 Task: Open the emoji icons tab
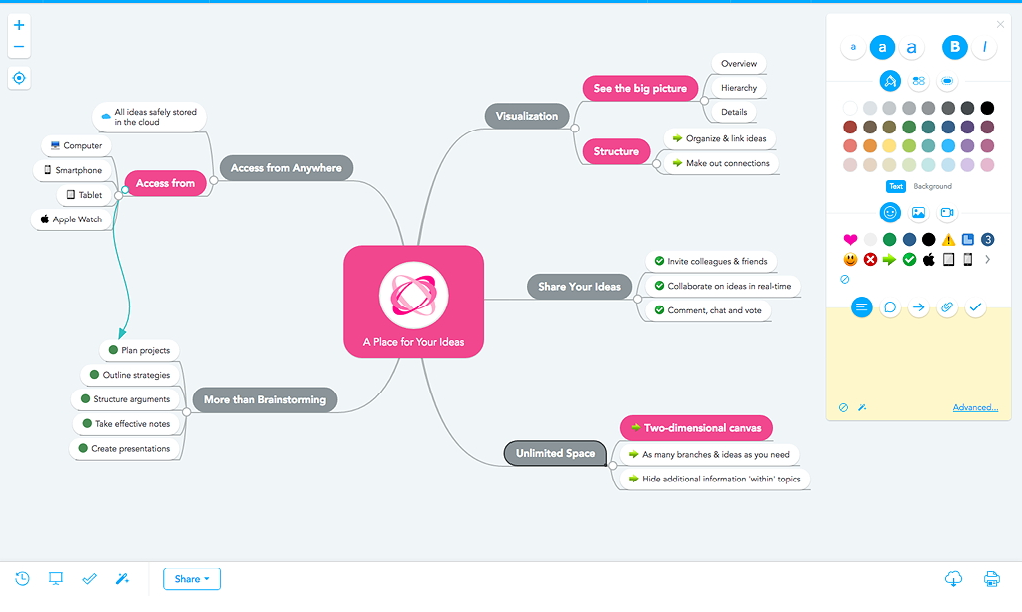(890, 212)
